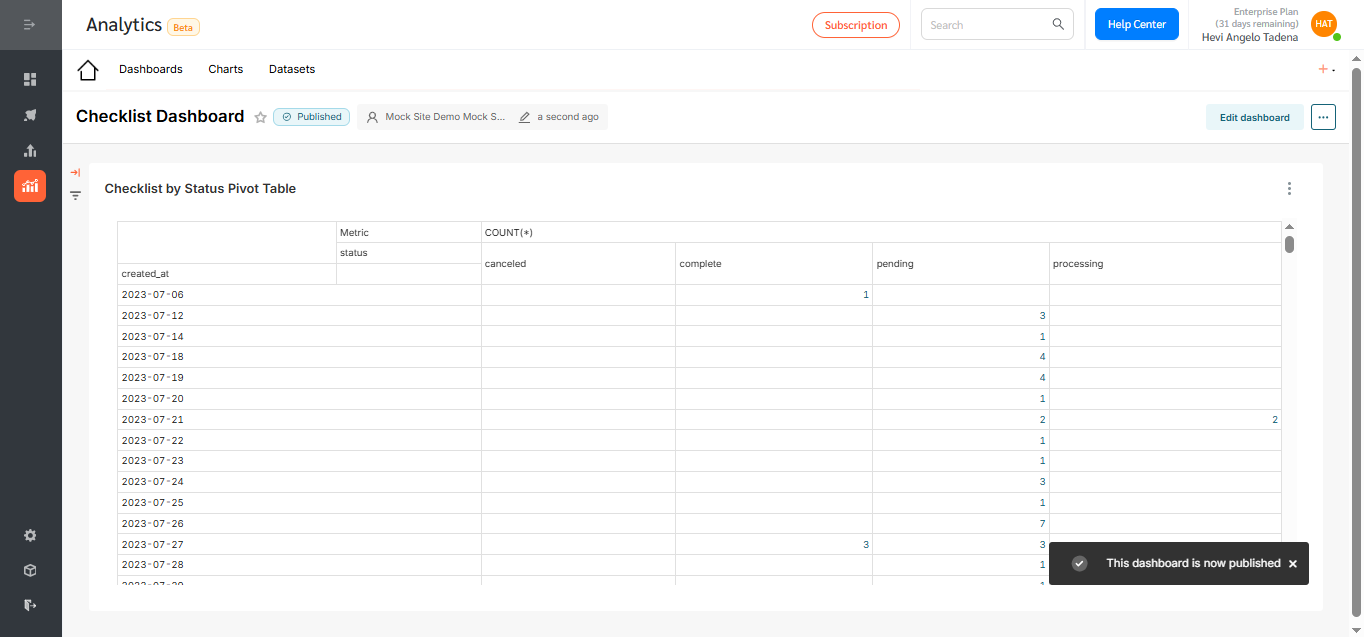The height and width of the screenshot is (637, 1364).
Task: Click Edit dashboard button
Action: click(1255, 117)
